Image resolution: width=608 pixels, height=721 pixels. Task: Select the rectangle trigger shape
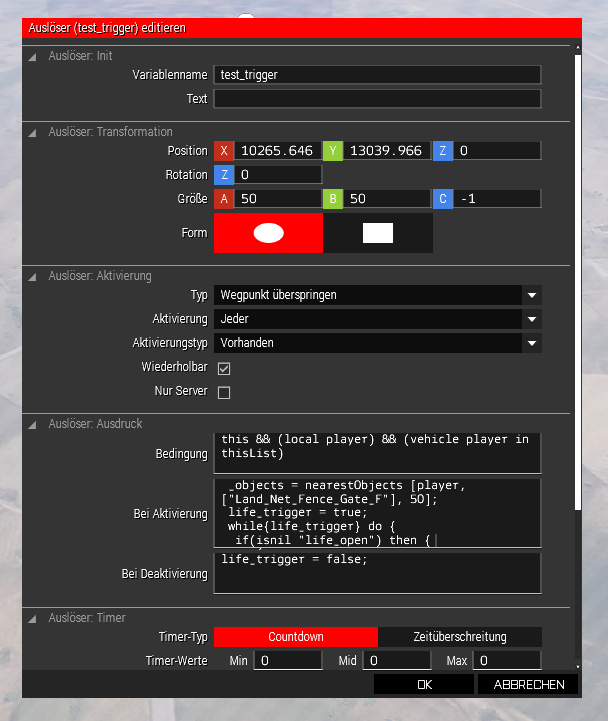(378, 233)
